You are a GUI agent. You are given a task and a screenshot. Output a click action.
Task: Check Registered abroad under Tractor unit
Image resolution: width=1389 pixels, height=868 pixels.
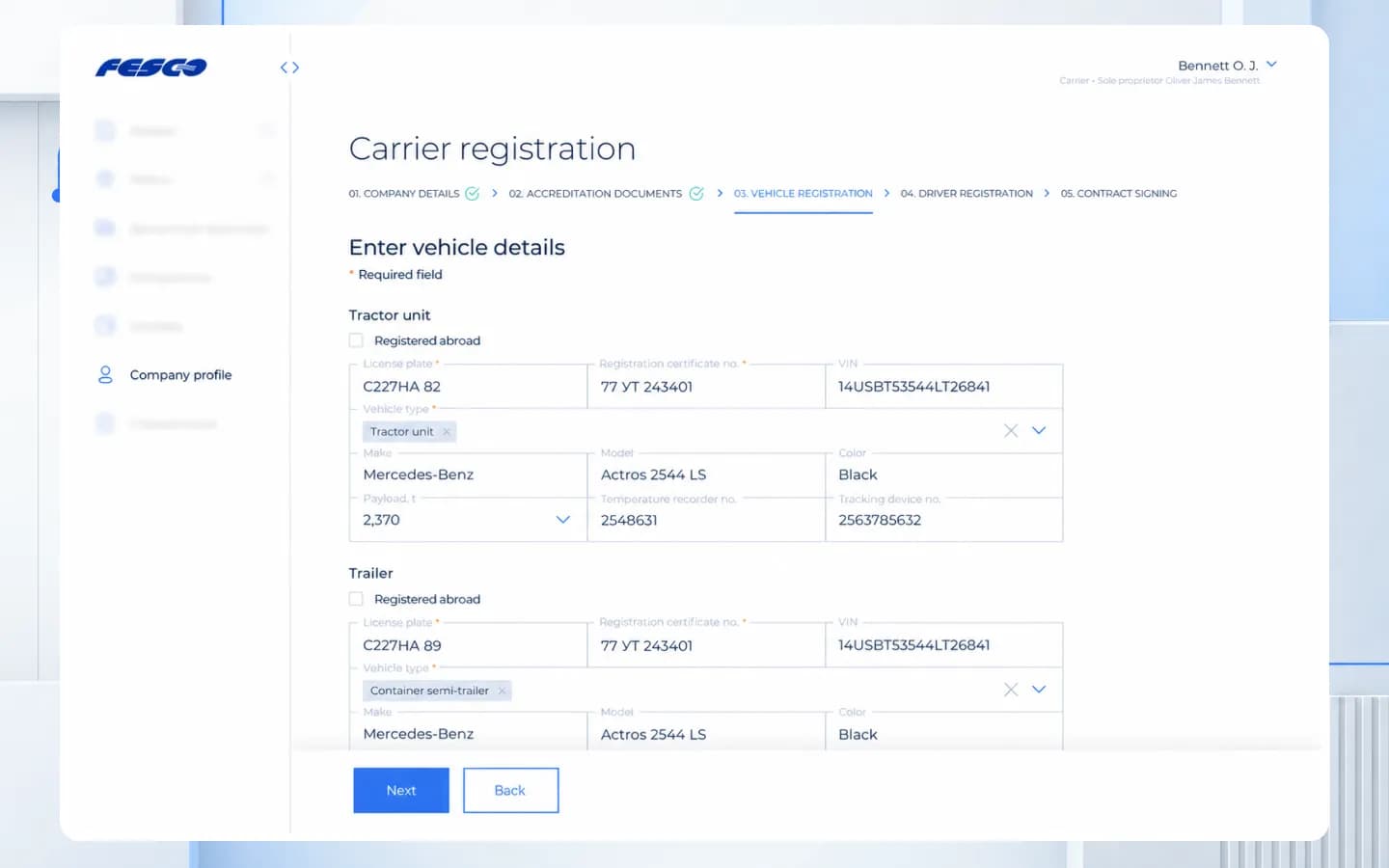coord(356,340)
